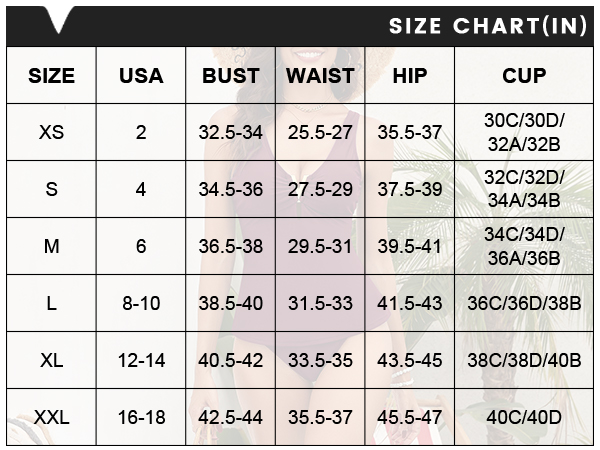Select the SIZE column header
This screenshot has width=600, height=450.
(x=51, y=76)
